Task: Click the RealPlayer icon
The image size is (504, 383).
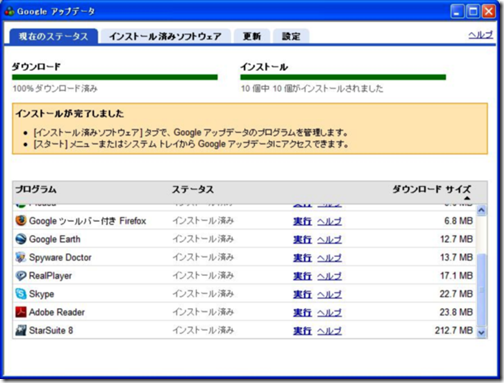Action: coord(21,276)
